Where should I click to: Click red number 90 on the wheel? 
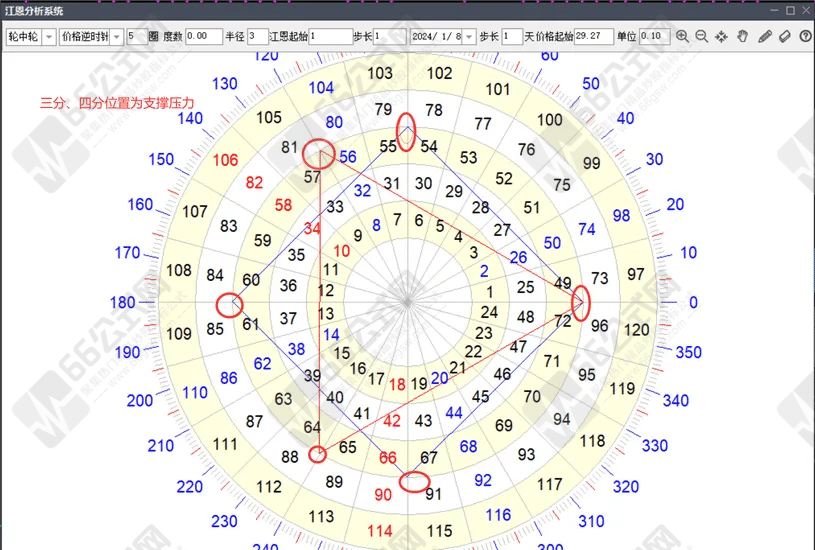[x=383, y=494]
